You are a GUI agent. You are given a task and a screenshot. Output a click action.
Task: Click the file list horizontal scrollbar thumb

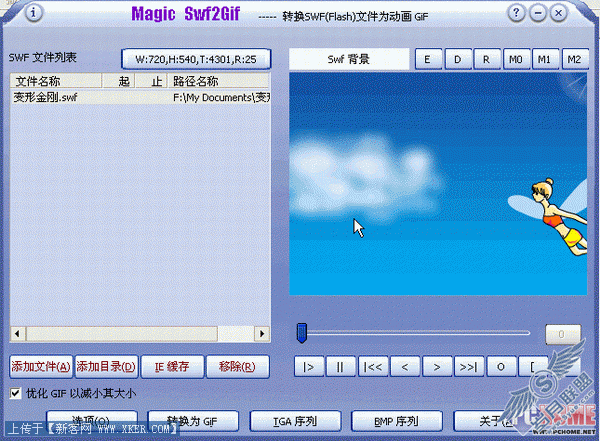pyautogui.click(x=122, y=333)
